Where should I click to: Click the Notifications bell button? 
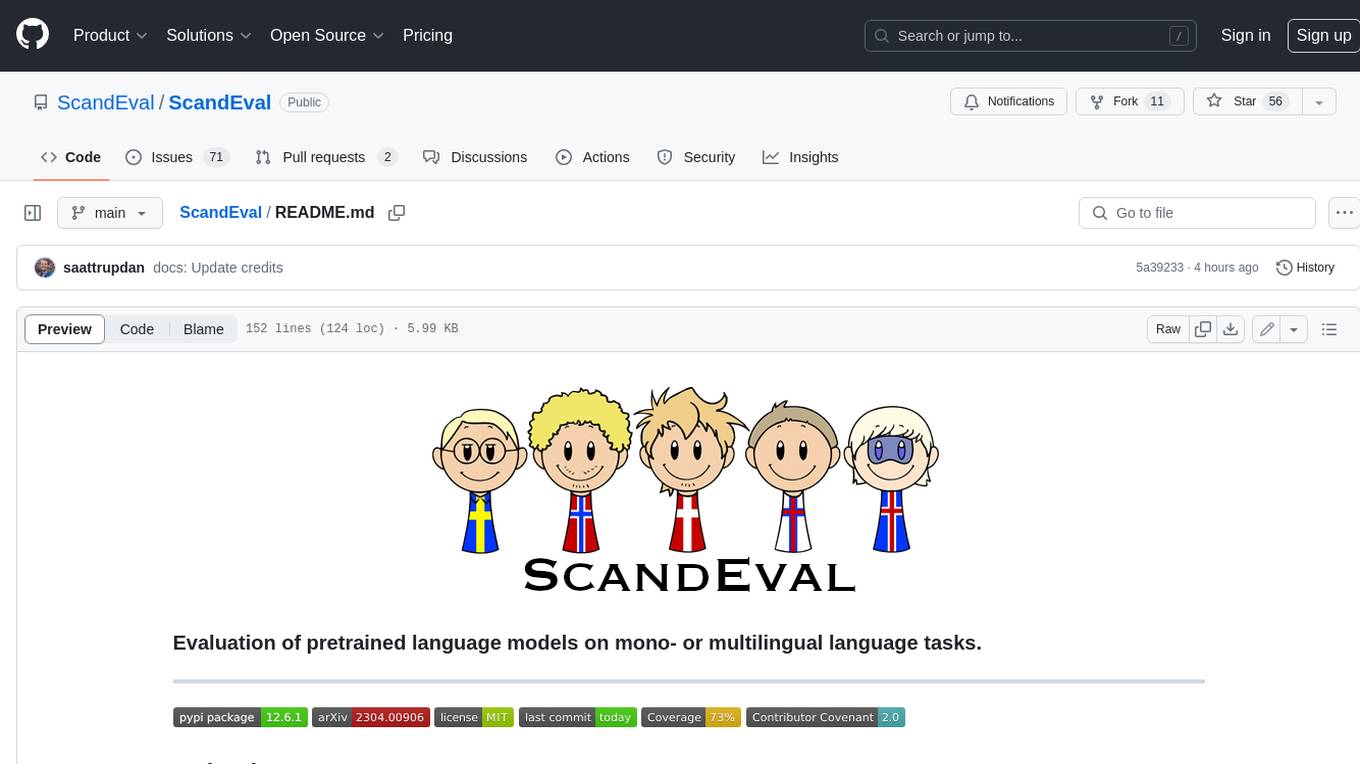click(1009, 102)
